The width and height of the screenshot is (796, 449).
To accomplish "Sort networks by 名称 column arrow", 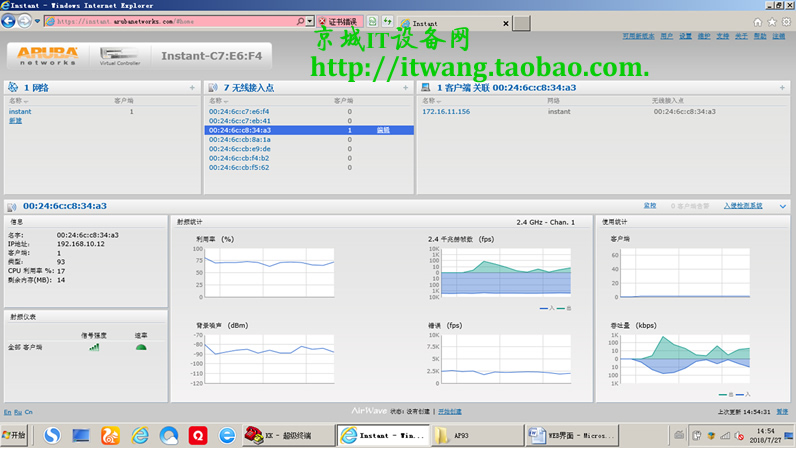I will [x=26, y=101].
